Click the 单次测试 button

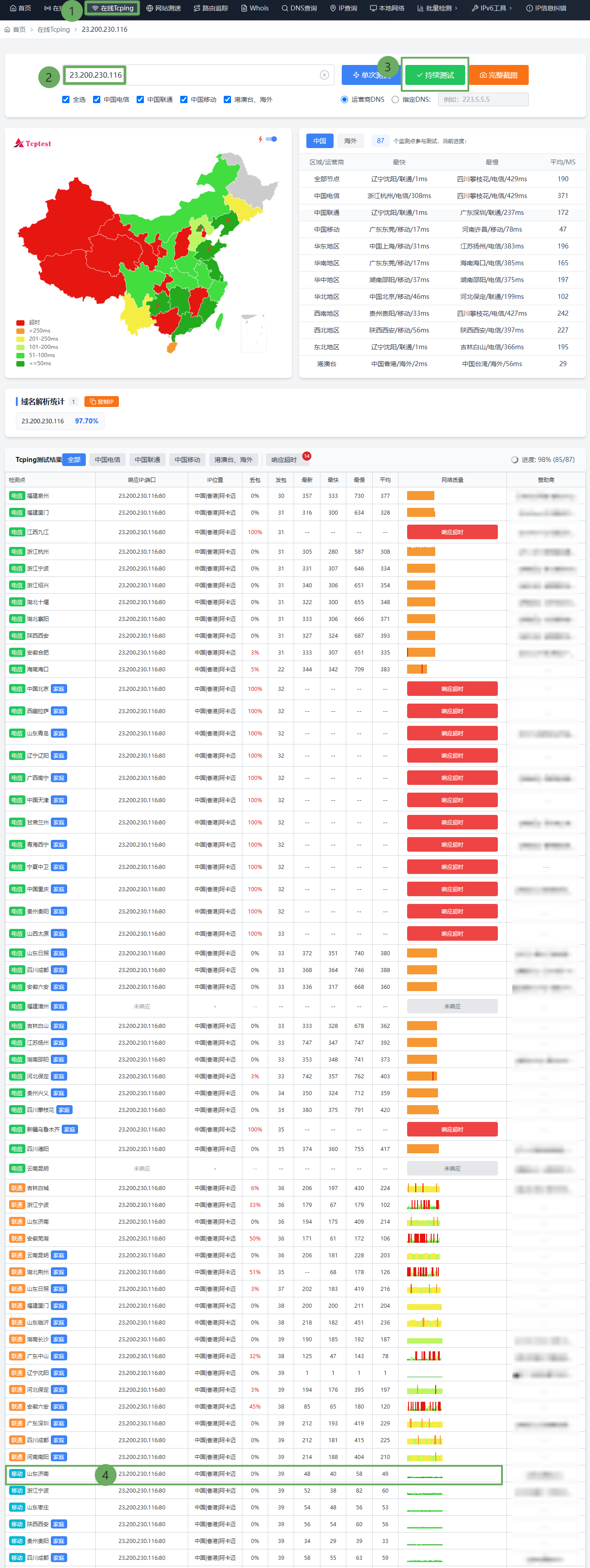tap(371, 75)
